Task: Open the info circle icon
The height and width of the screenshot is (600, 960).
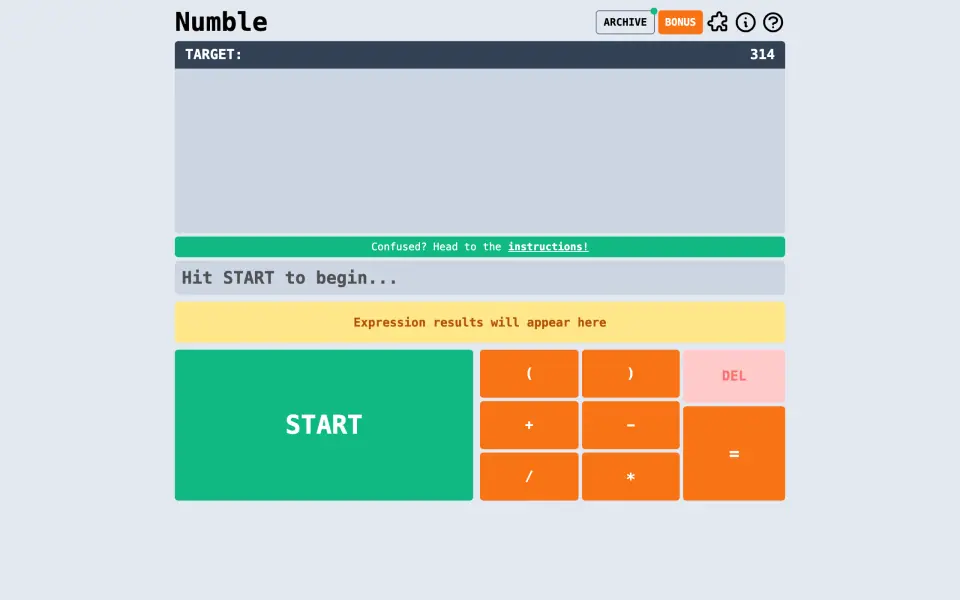Action: click(745, 23)
